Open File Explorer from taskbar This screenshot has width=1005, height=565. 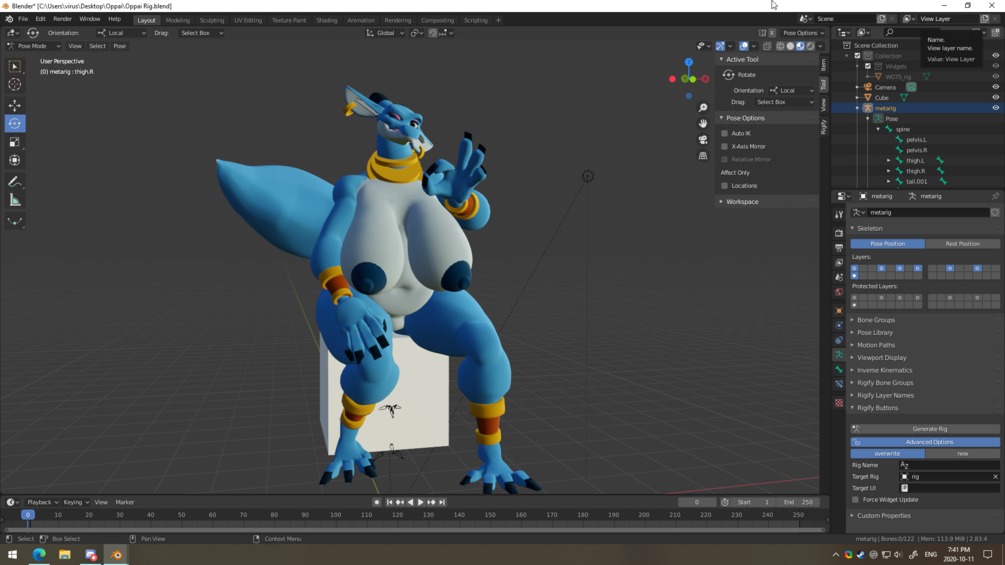pos(65,555)
